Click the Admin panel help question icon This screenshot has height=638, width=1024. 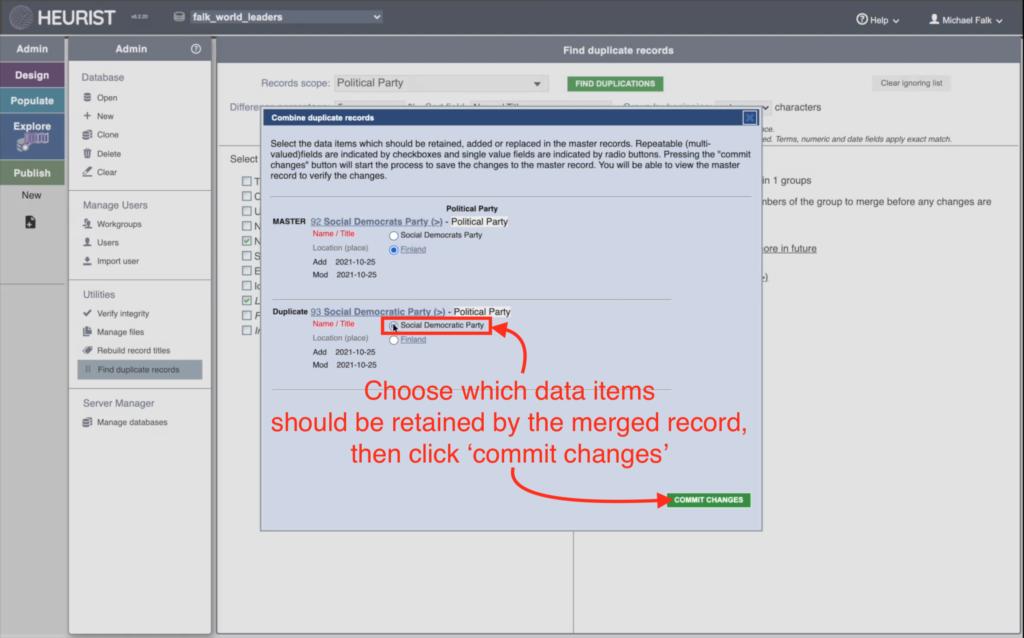click(196, 49)
